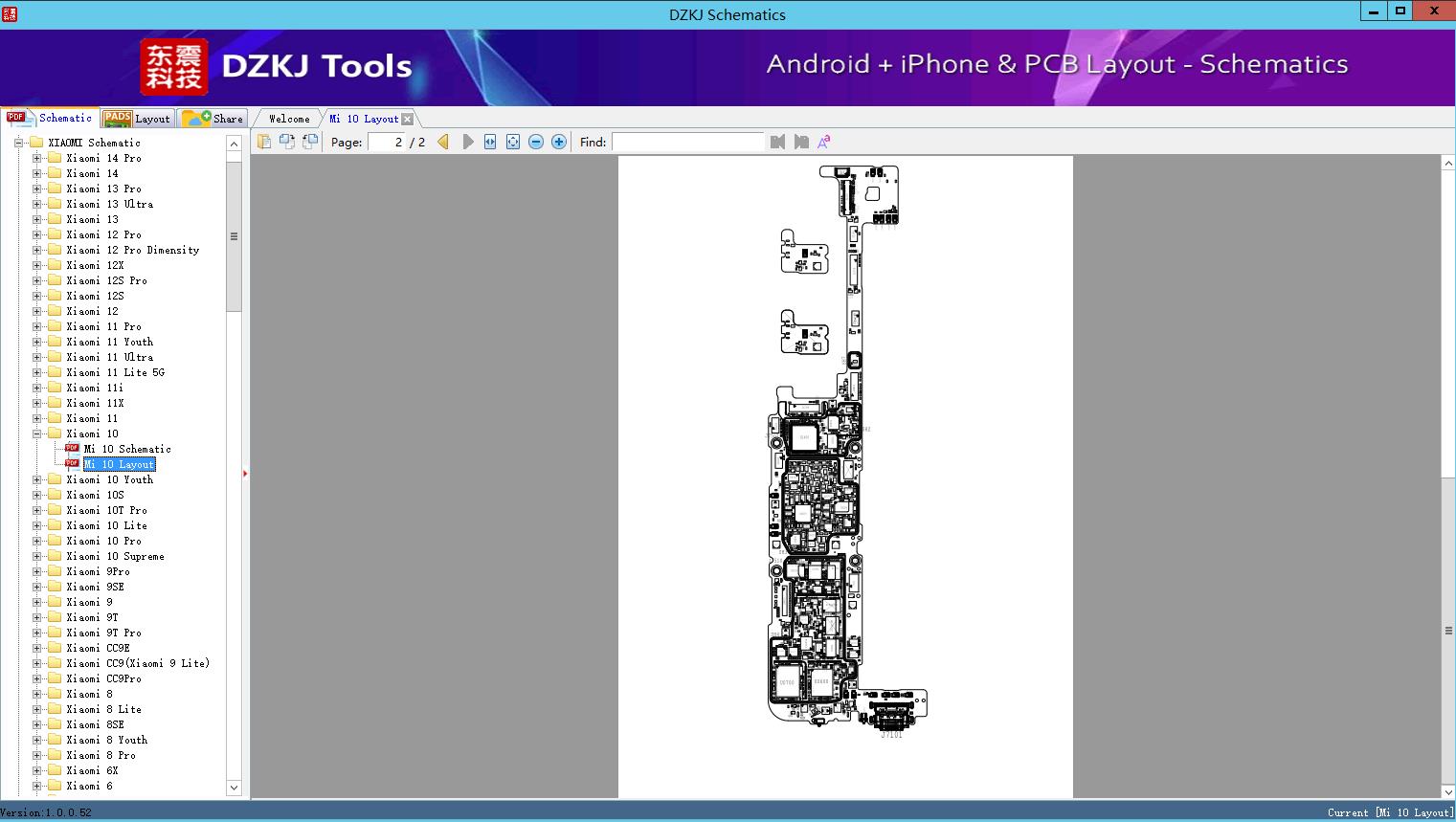Collapse the Xiaomi 10 folder
Image resolution: width=1456 pixels, height=822 pixels.
[36, 433]
